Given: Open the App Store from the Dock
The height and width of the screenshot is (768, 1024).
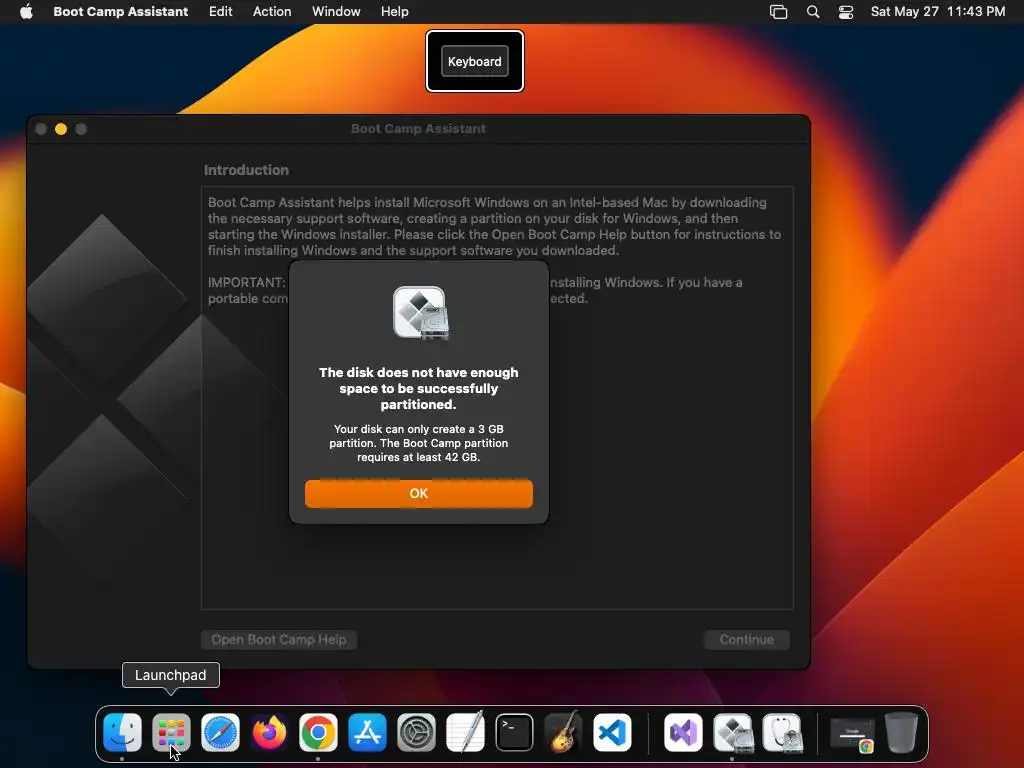Looking at the screenshot, I should (367, 732).
